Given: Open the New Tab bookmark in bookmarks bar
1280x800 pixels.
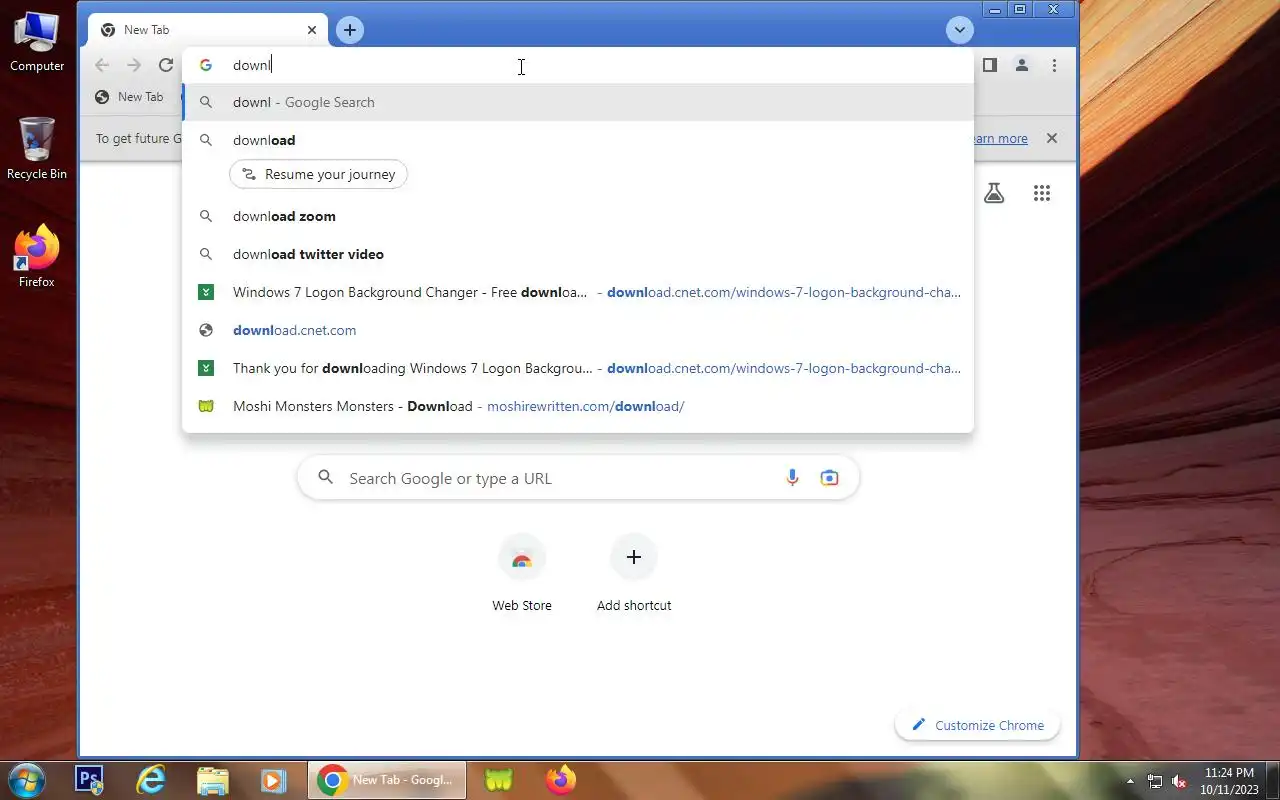Looking at the screenshot, I should coord(129,97).
